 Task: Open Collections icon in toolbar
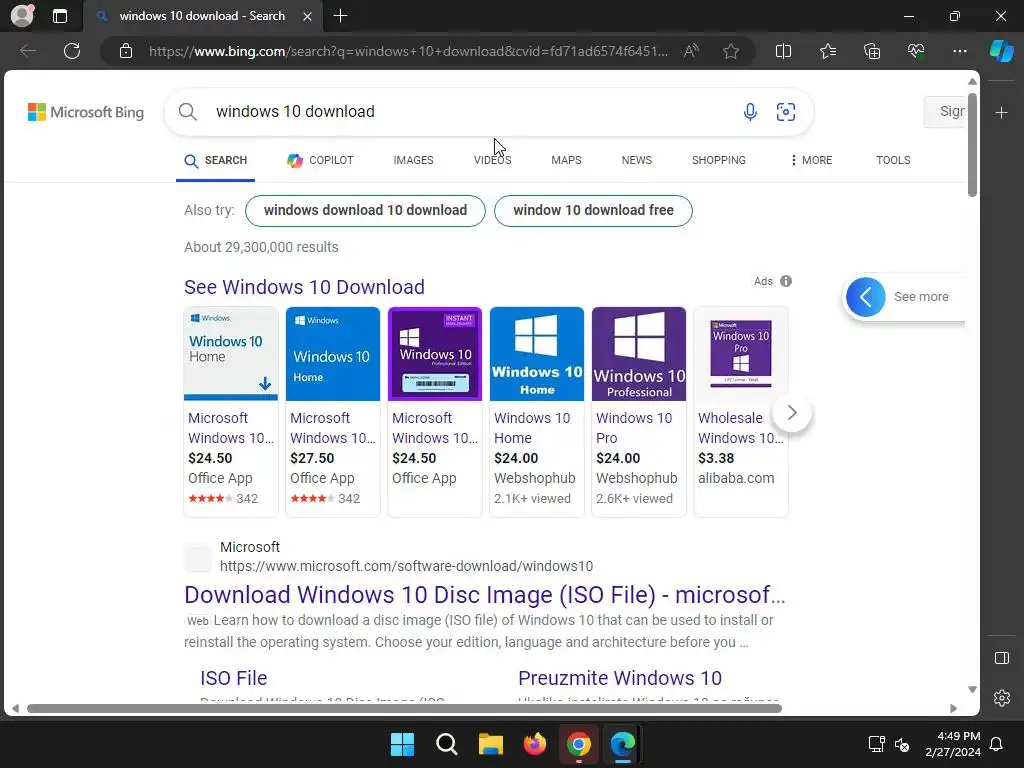pyautogui.click(x=872, y=51)
